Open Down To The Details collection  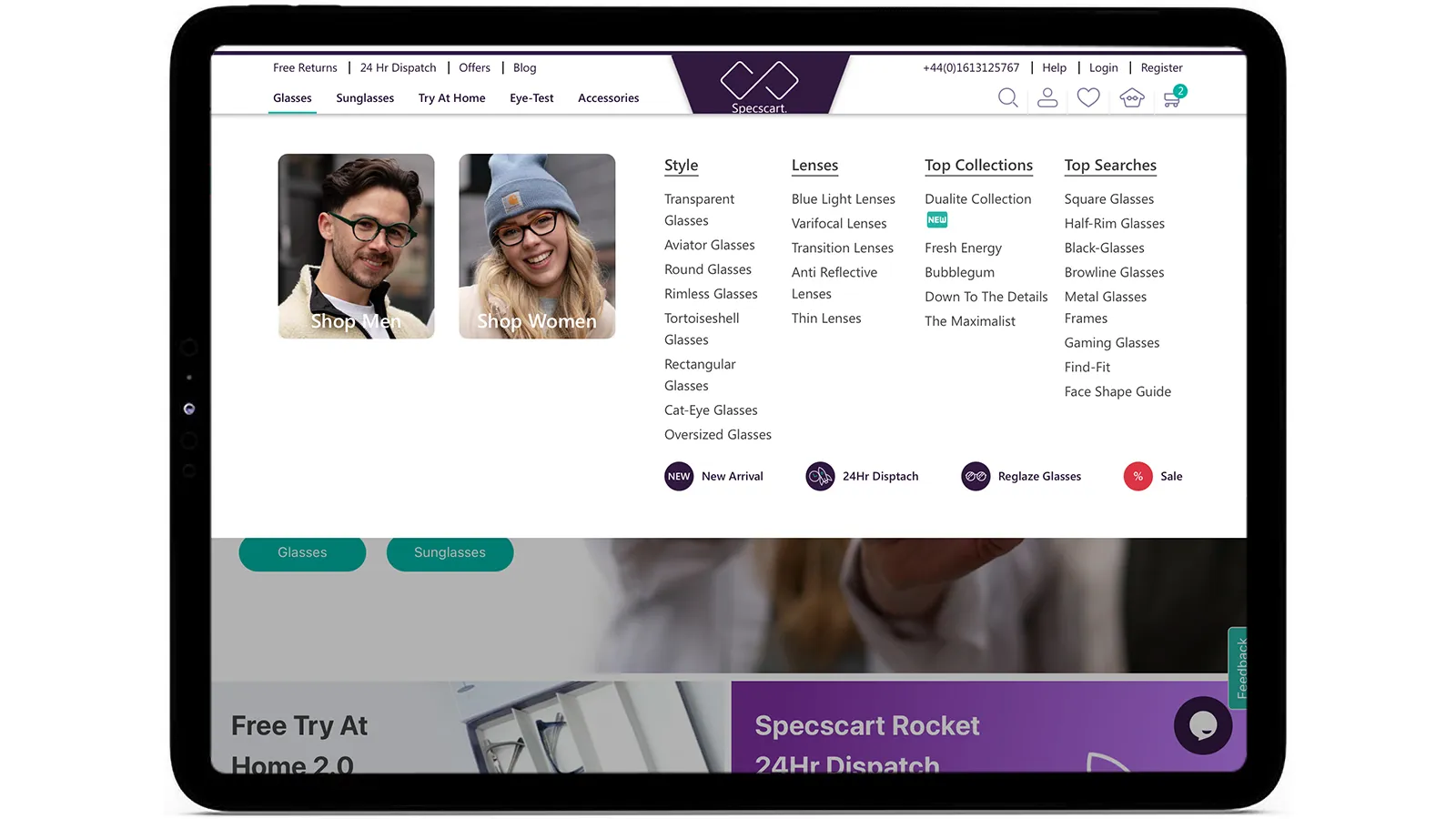(986, 297)
